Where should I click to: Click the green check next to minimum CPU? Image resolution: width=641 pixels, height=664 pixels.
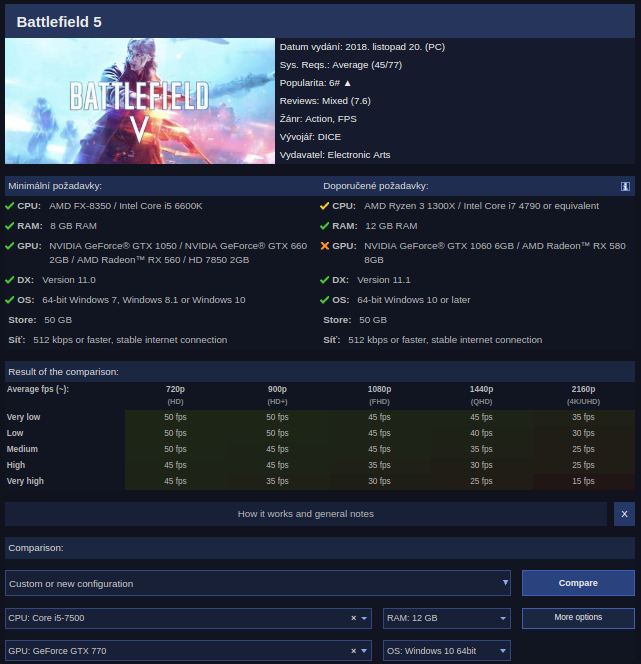pos(10,206)
